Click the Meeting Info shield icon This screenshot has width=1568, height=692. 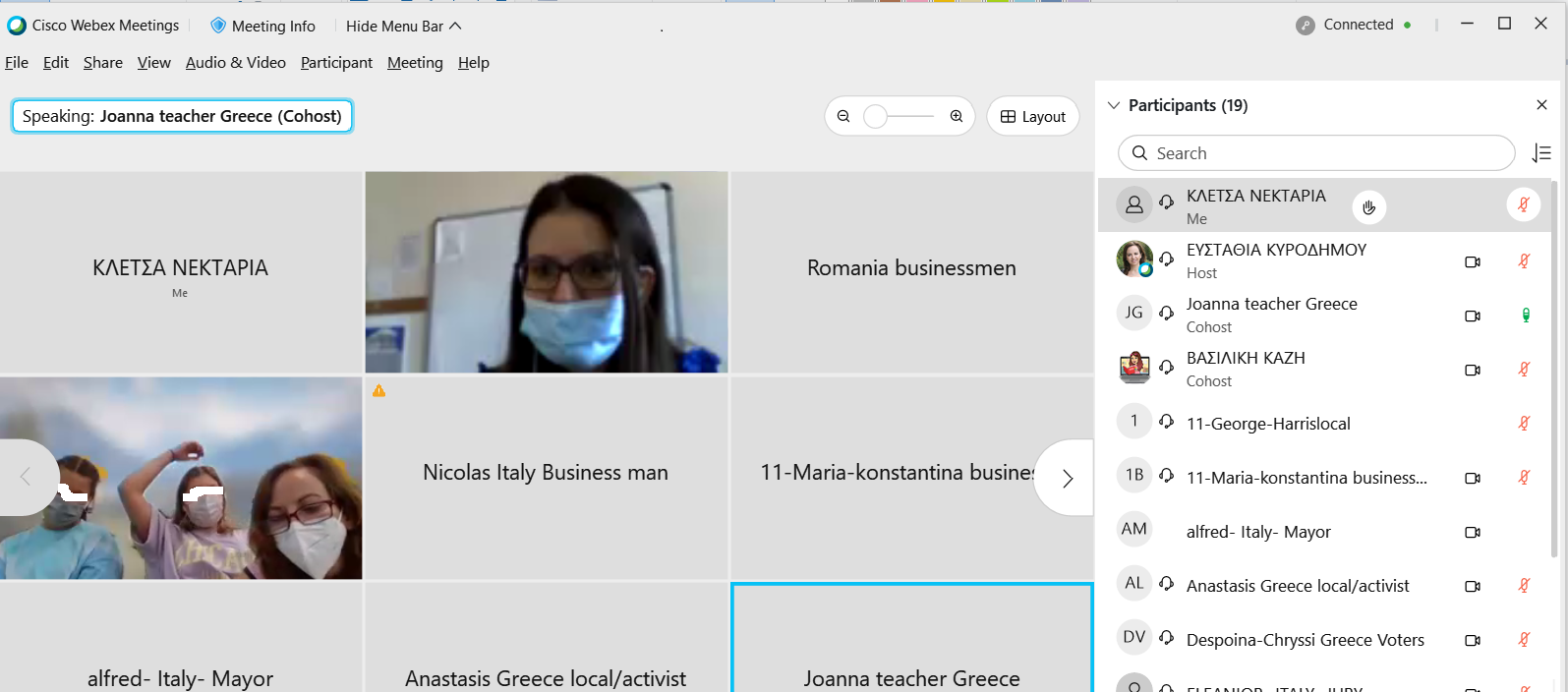point(218,26)
